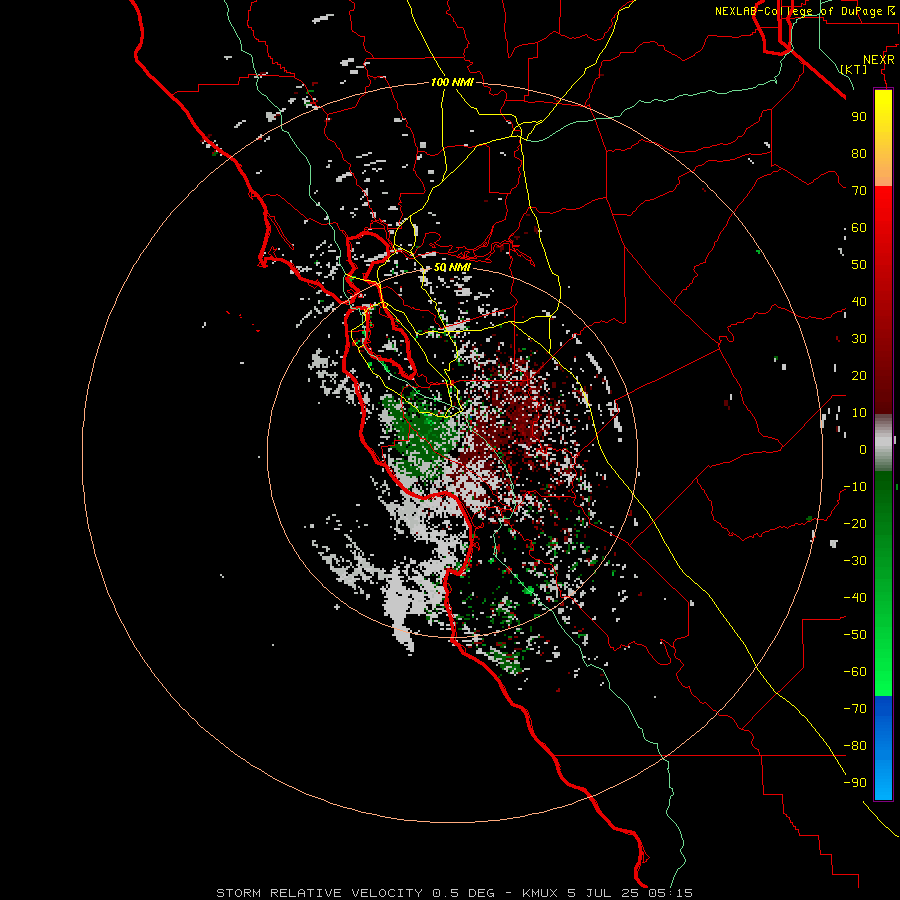Click the 05:15 timestamp in caption
Screen dimensions: 900x900
click(x=670, y=893)
